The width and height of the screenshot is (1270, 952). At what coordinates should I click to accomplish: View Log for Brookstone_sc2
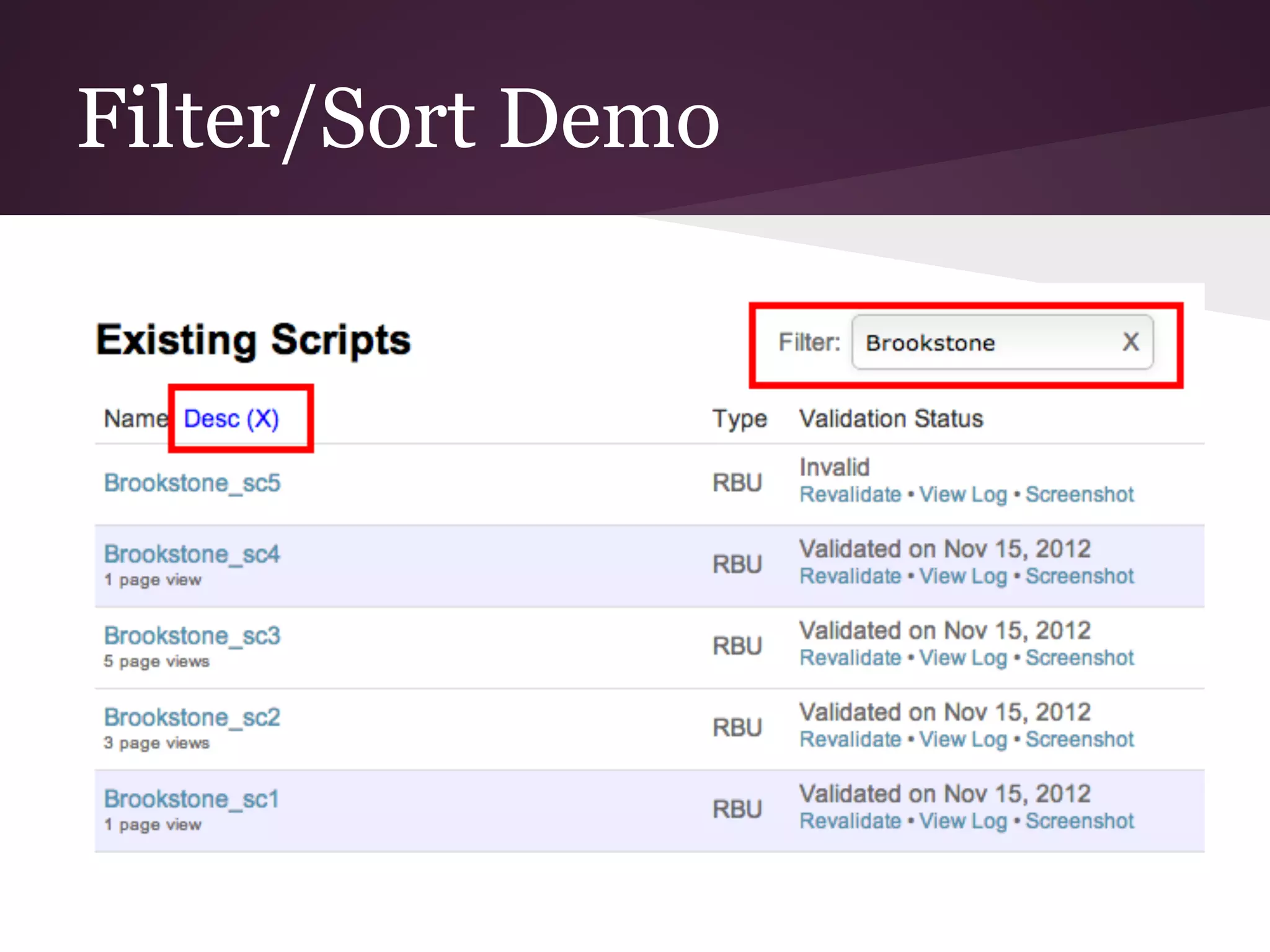[963, 740]
